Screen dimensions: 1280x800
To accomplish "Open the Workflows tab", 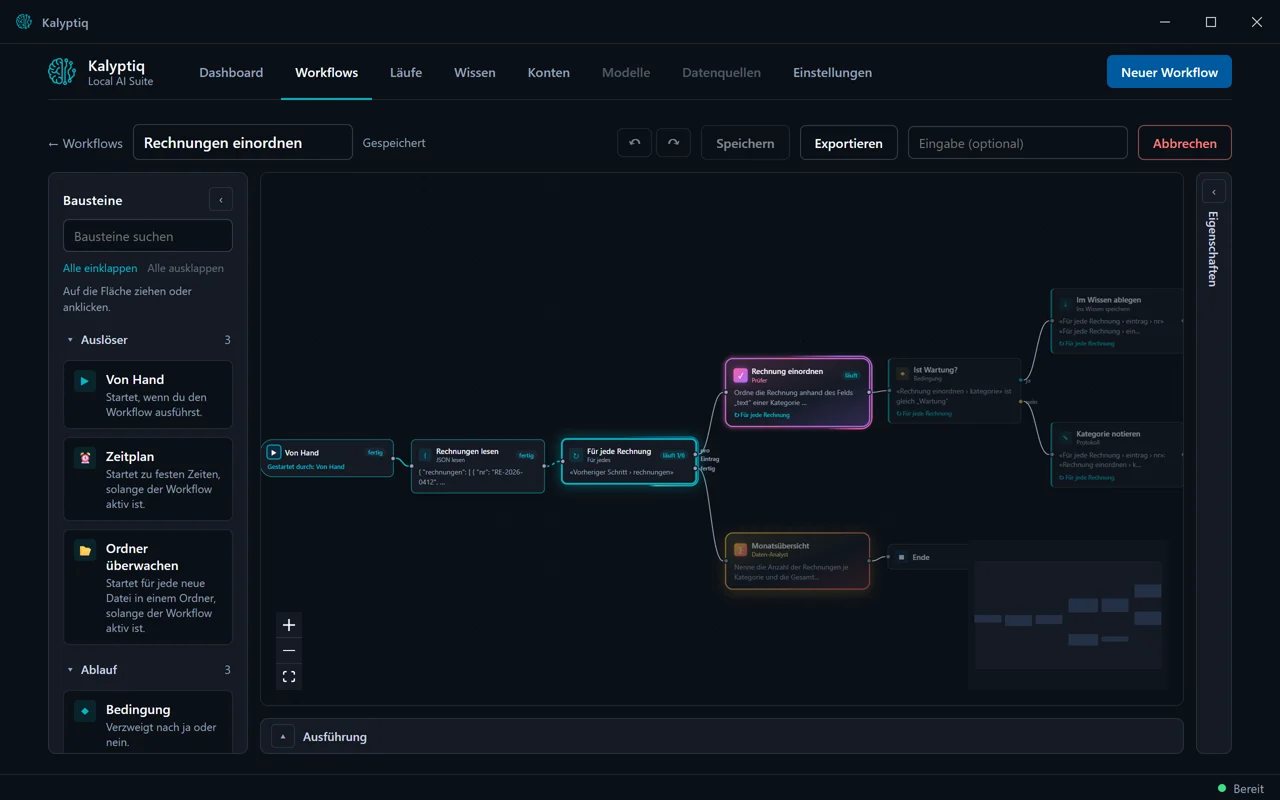I will click(326, 73).
